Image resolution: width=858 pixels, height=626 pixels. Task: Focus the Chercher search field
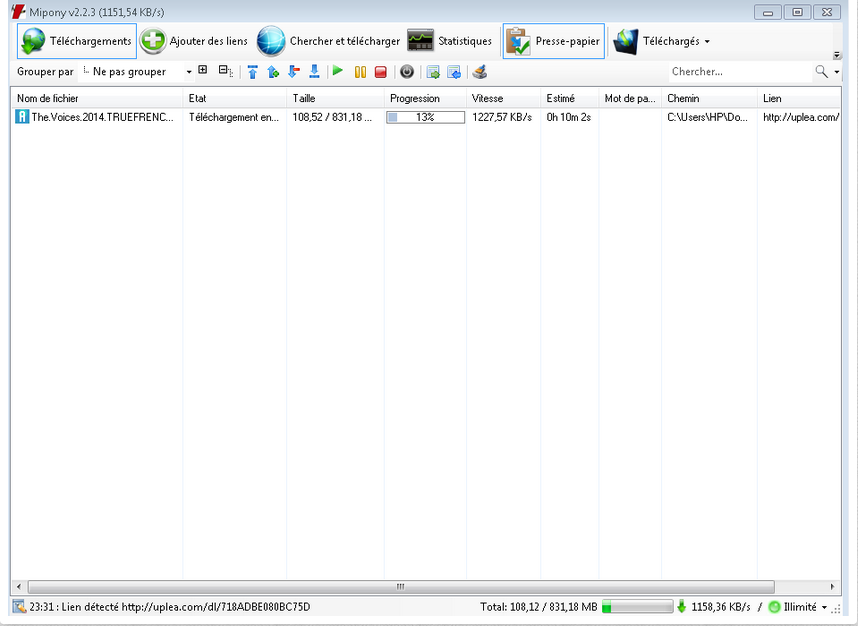click(740, 72)
